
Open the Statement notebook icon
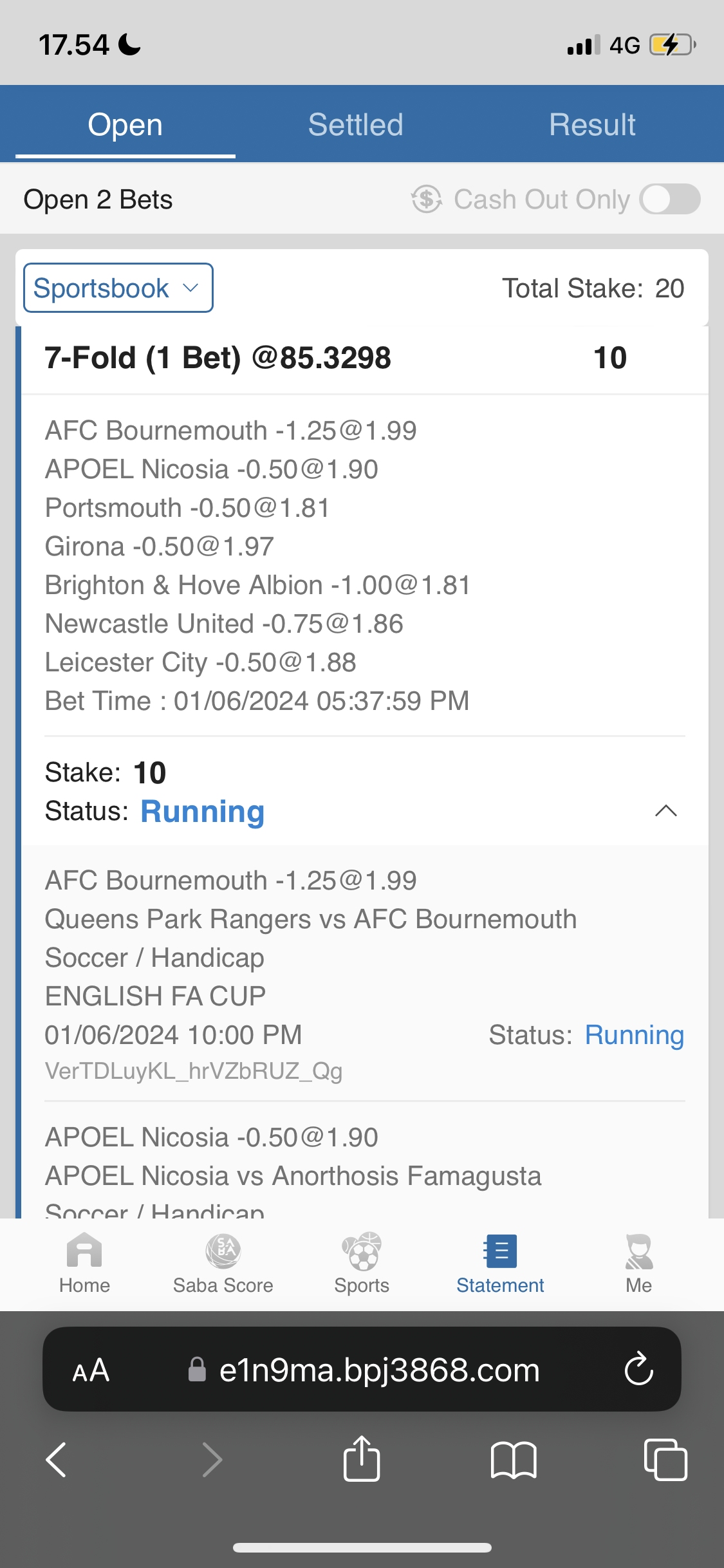pyautogui.click(x=500, y=1252)
